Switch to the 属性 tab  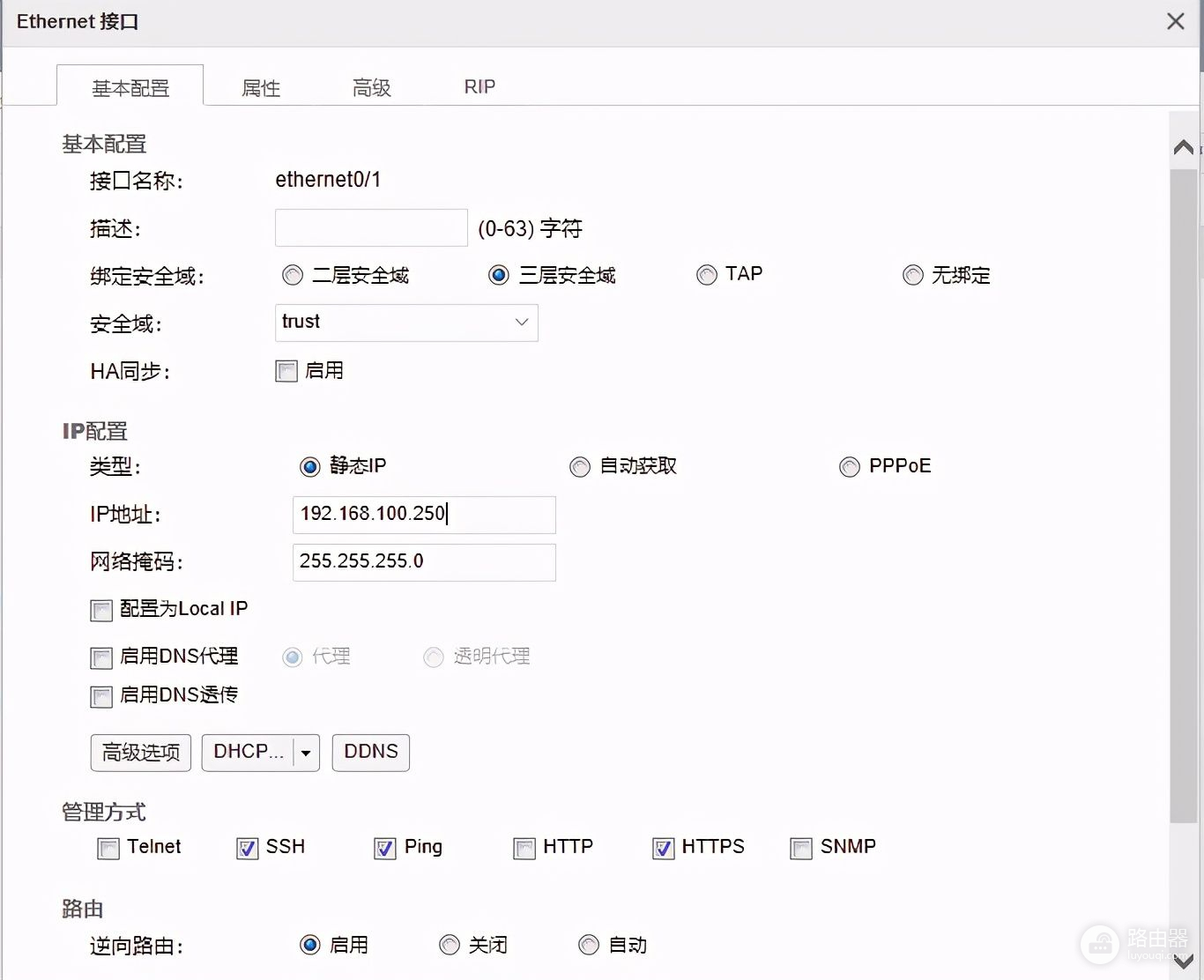(x=261, y=87)
